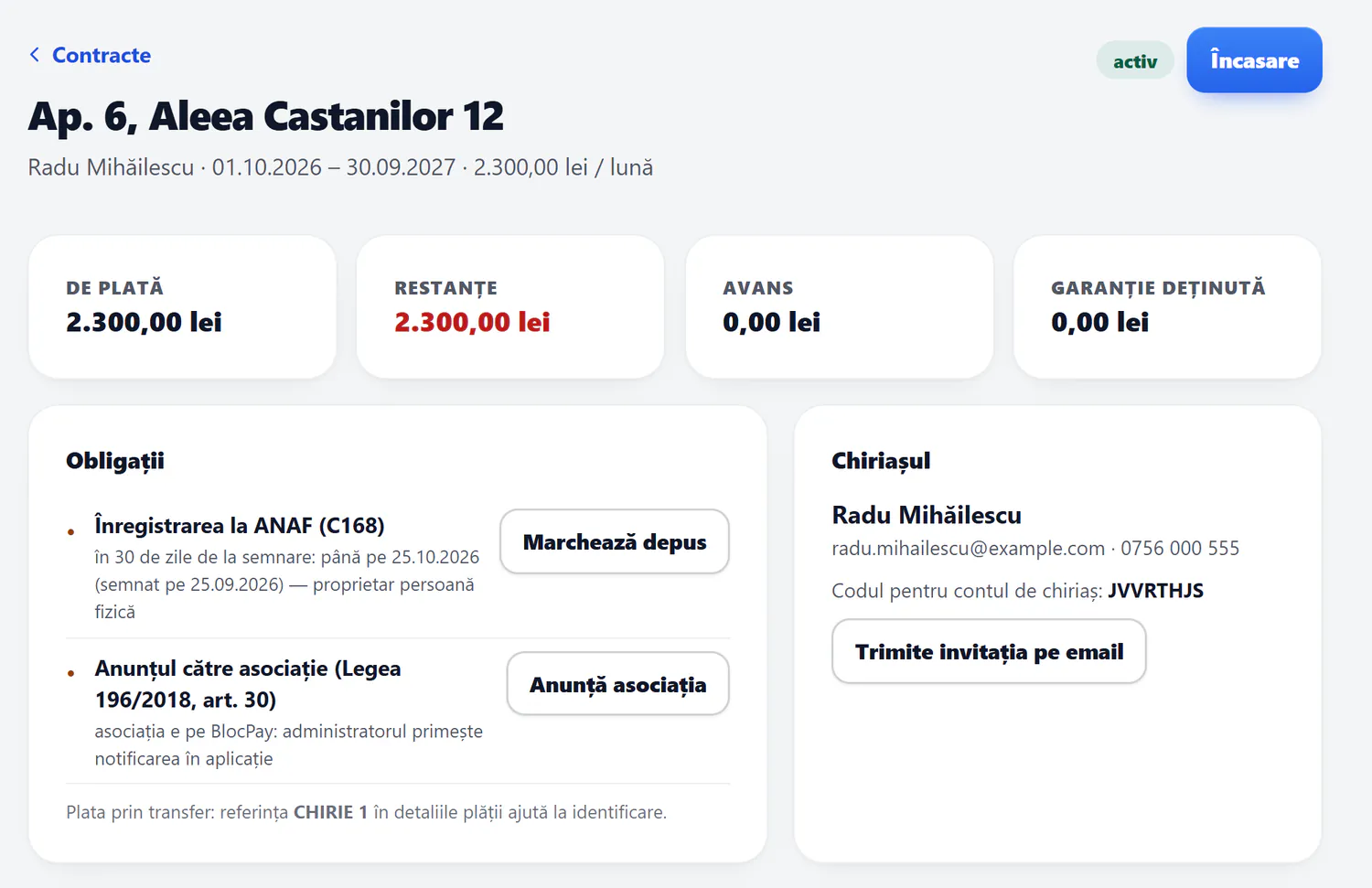
Task: Click the Obligații section heading
Action: click(x=115, y=461)
